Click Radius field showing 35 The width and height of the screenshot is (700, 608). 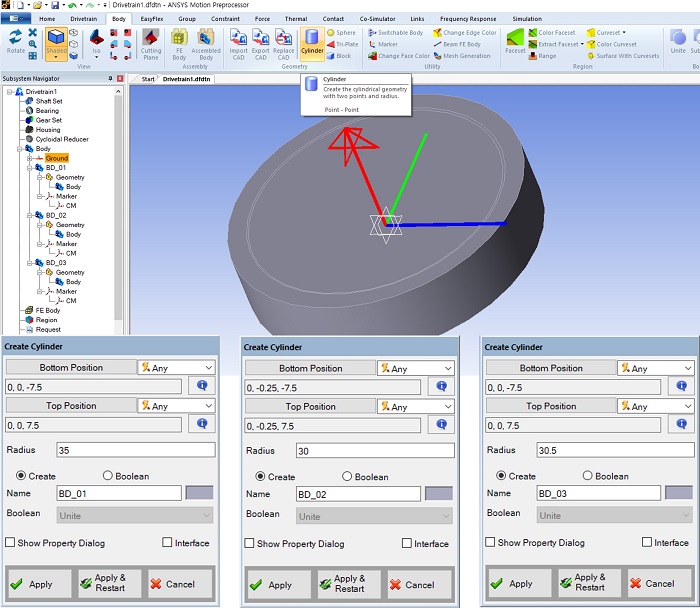(136, 450)
